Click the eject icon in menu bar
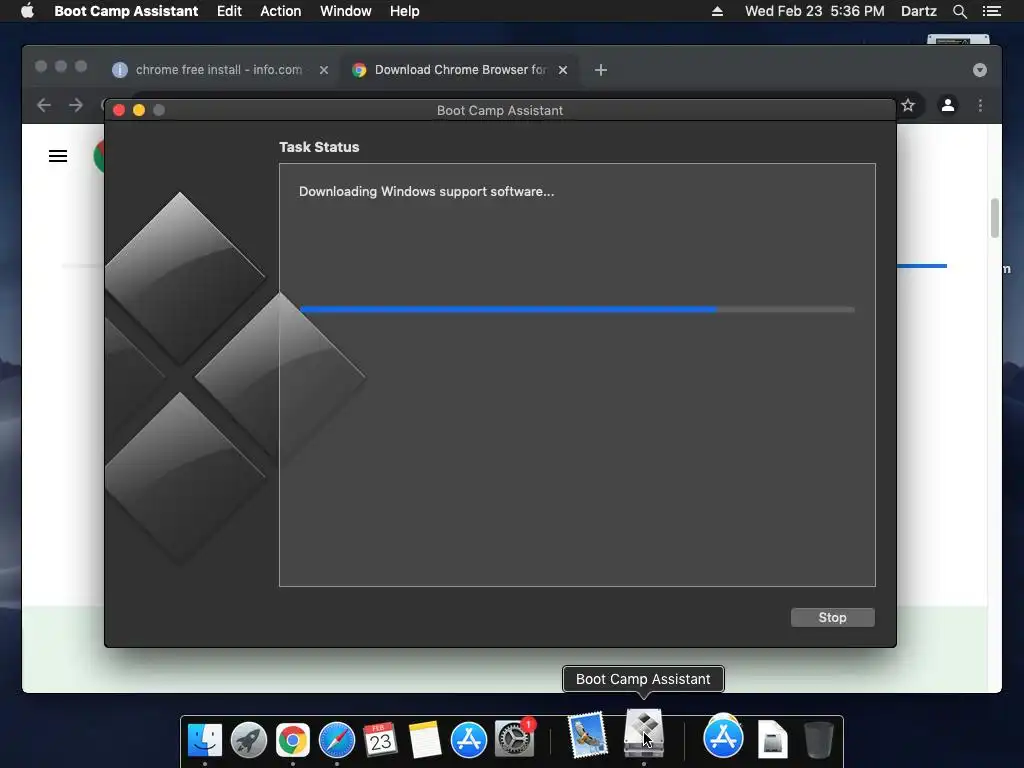Viewport: 1024px width, 768px height. [x=717, y=11]
